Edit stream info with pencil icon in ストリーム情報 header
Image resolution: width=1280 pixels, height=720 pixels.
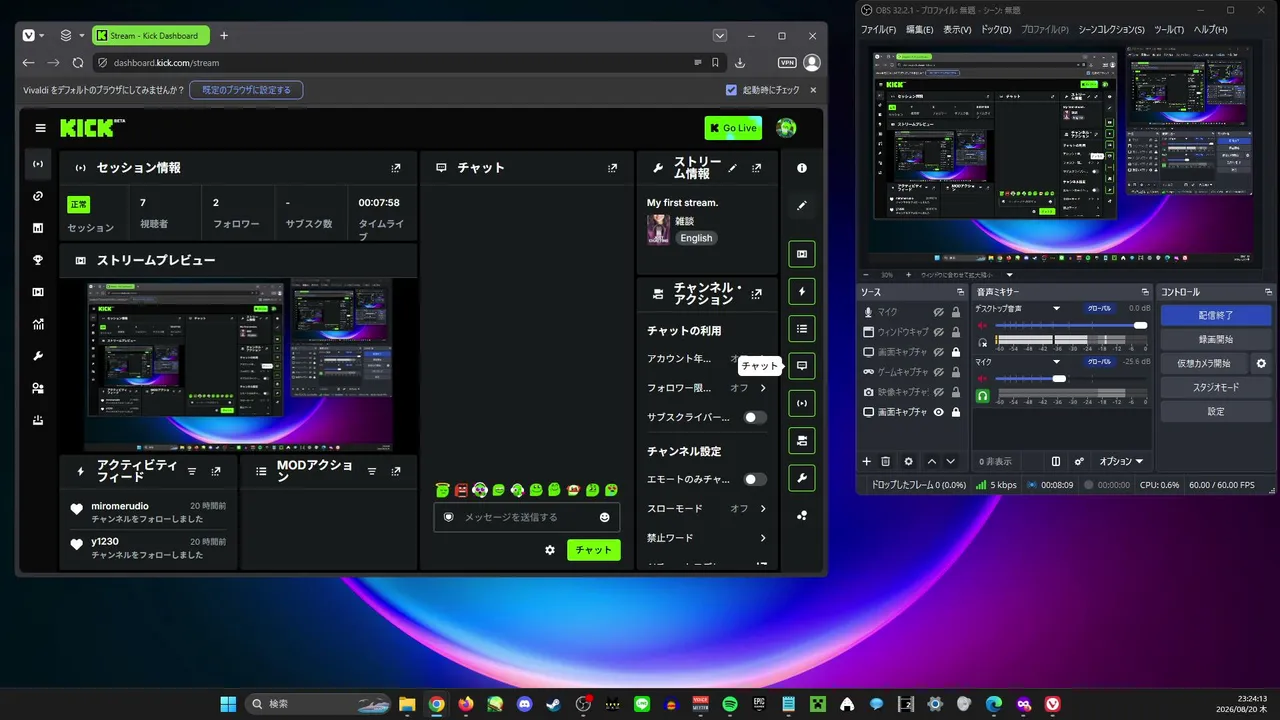[x=732, y=168]
